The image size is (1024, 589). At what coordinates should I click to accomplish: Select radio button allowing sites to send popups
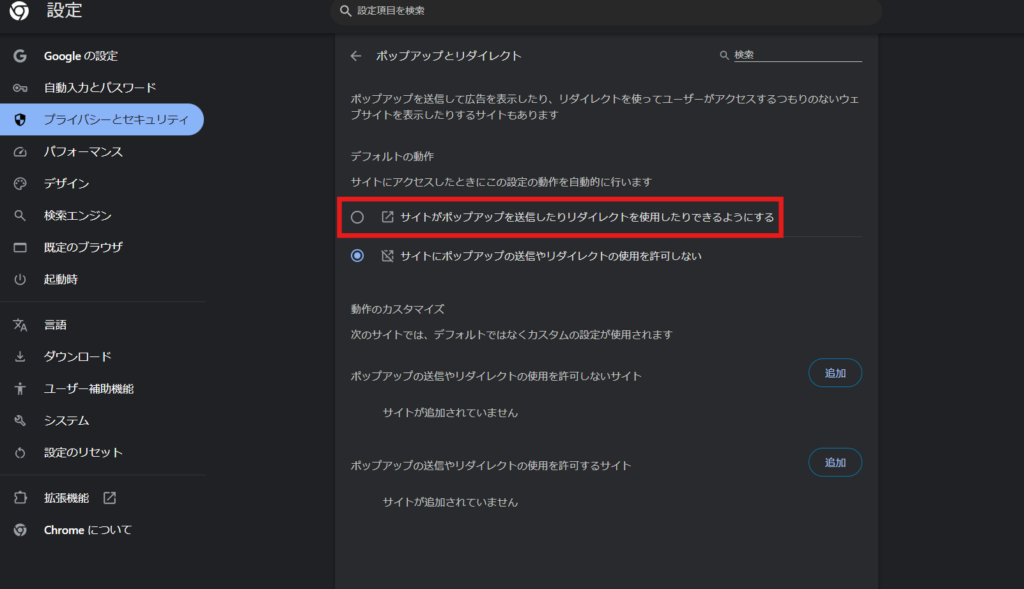(357, 217)
